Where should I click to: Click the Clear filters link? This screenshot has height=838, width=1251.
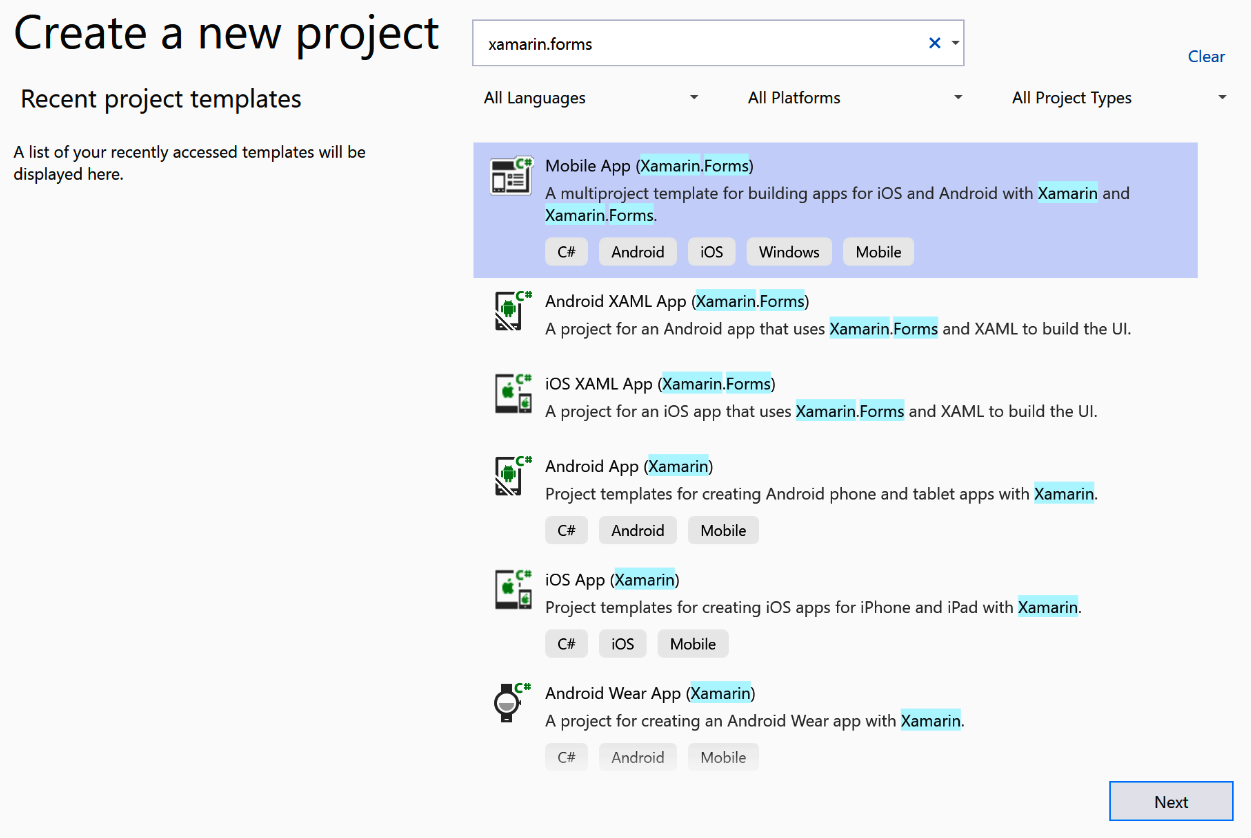[x=1206, y=56]
